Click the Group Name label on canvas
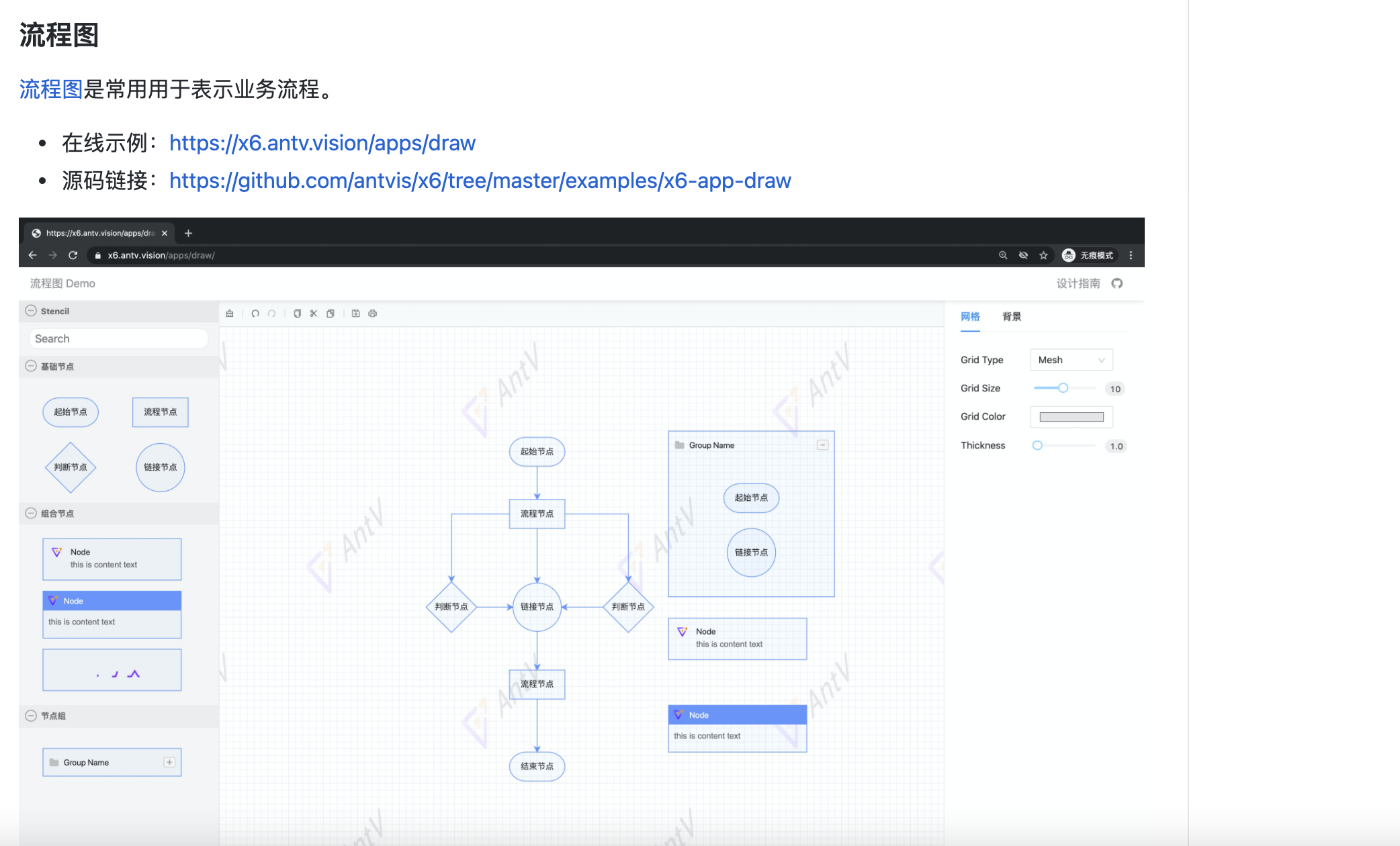This screenshot has height=846, width=1400. coord(711,445)
